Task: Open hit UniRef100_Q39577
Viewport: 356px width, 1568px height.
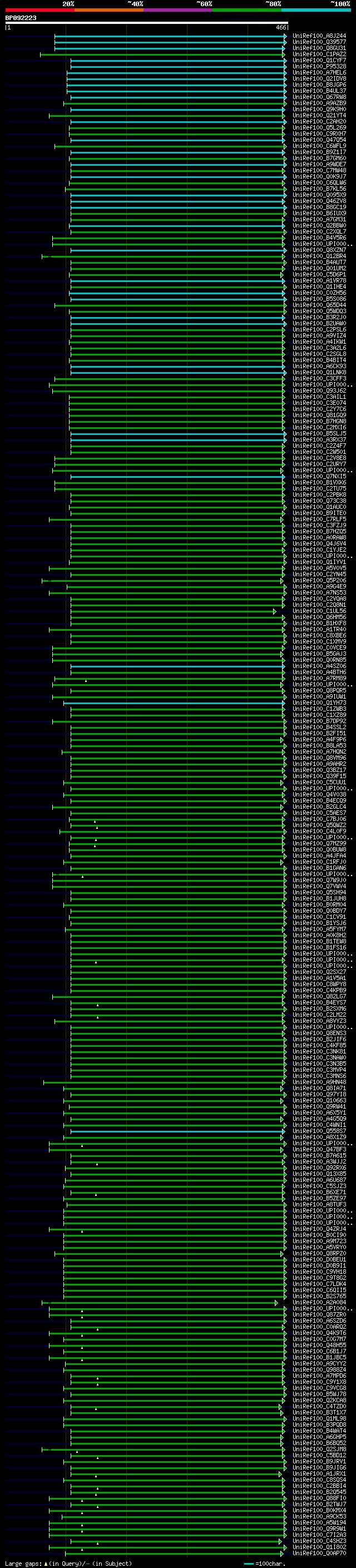Action: tap(319, 42)
